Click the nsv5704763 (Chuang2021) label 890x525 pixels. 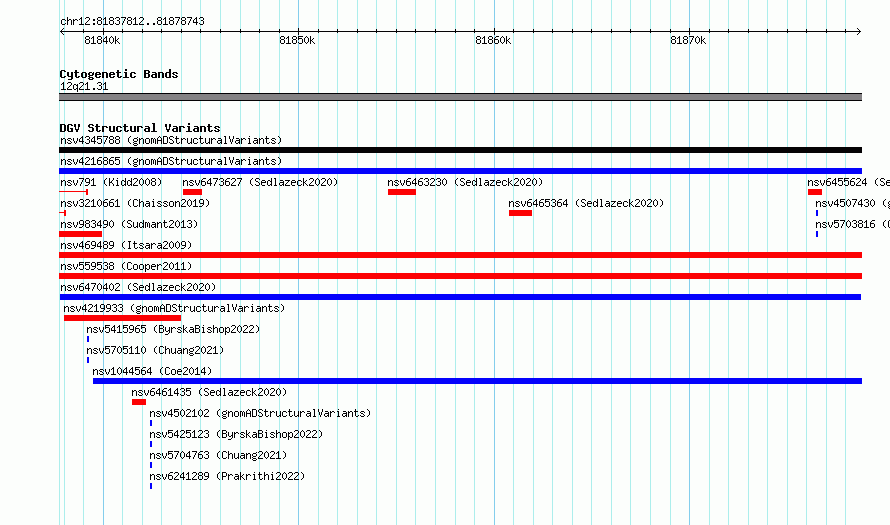click(x=218, y=455)
